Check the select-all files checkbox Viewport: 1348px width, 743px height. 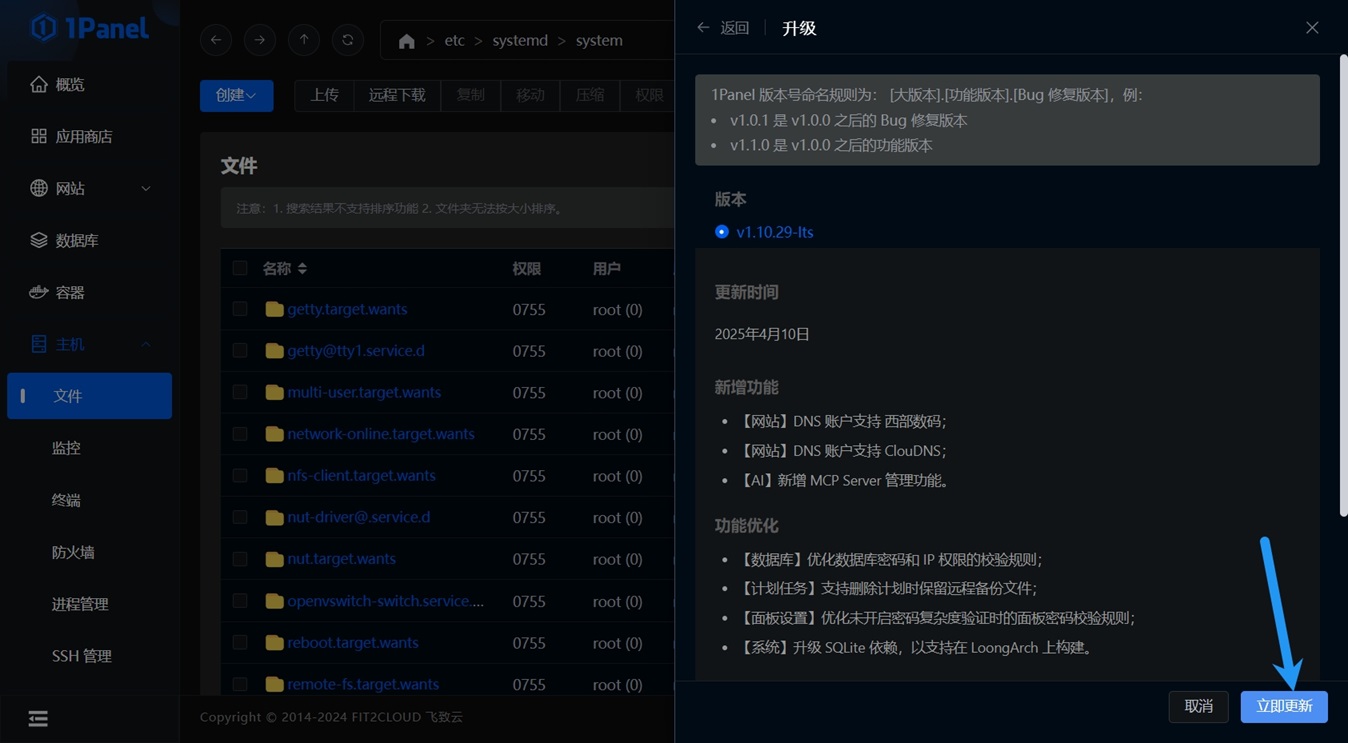[240, 268]
